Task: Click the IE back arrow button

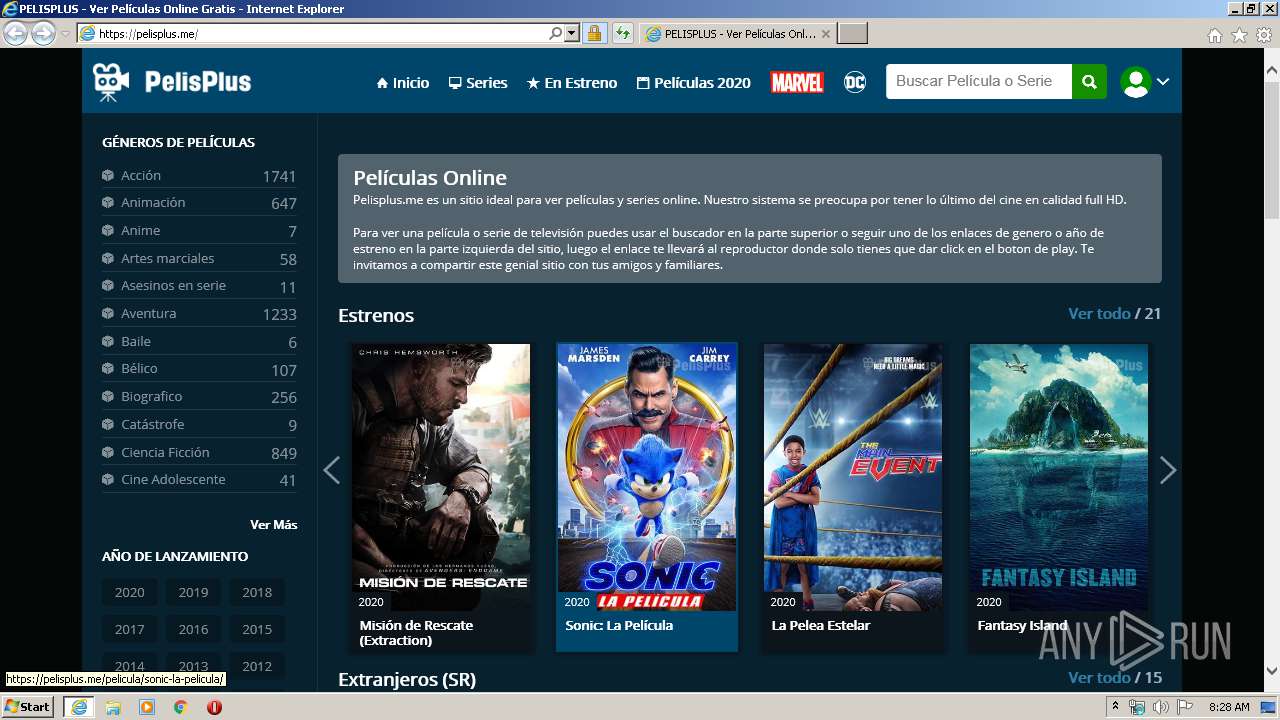Action: pyautogui.click(x=16, y=33)
